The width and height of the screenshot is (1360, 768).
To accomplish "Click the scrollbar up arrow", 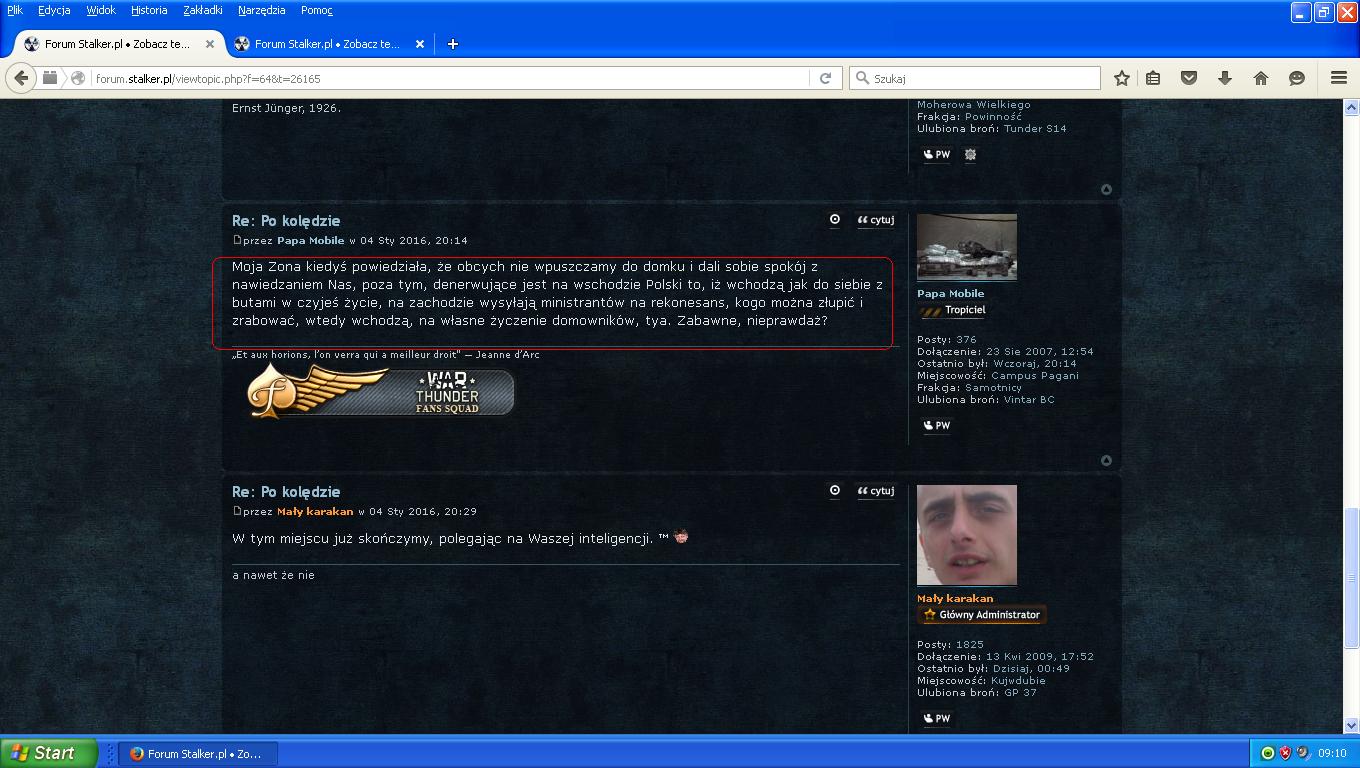I will (1351, 107).
